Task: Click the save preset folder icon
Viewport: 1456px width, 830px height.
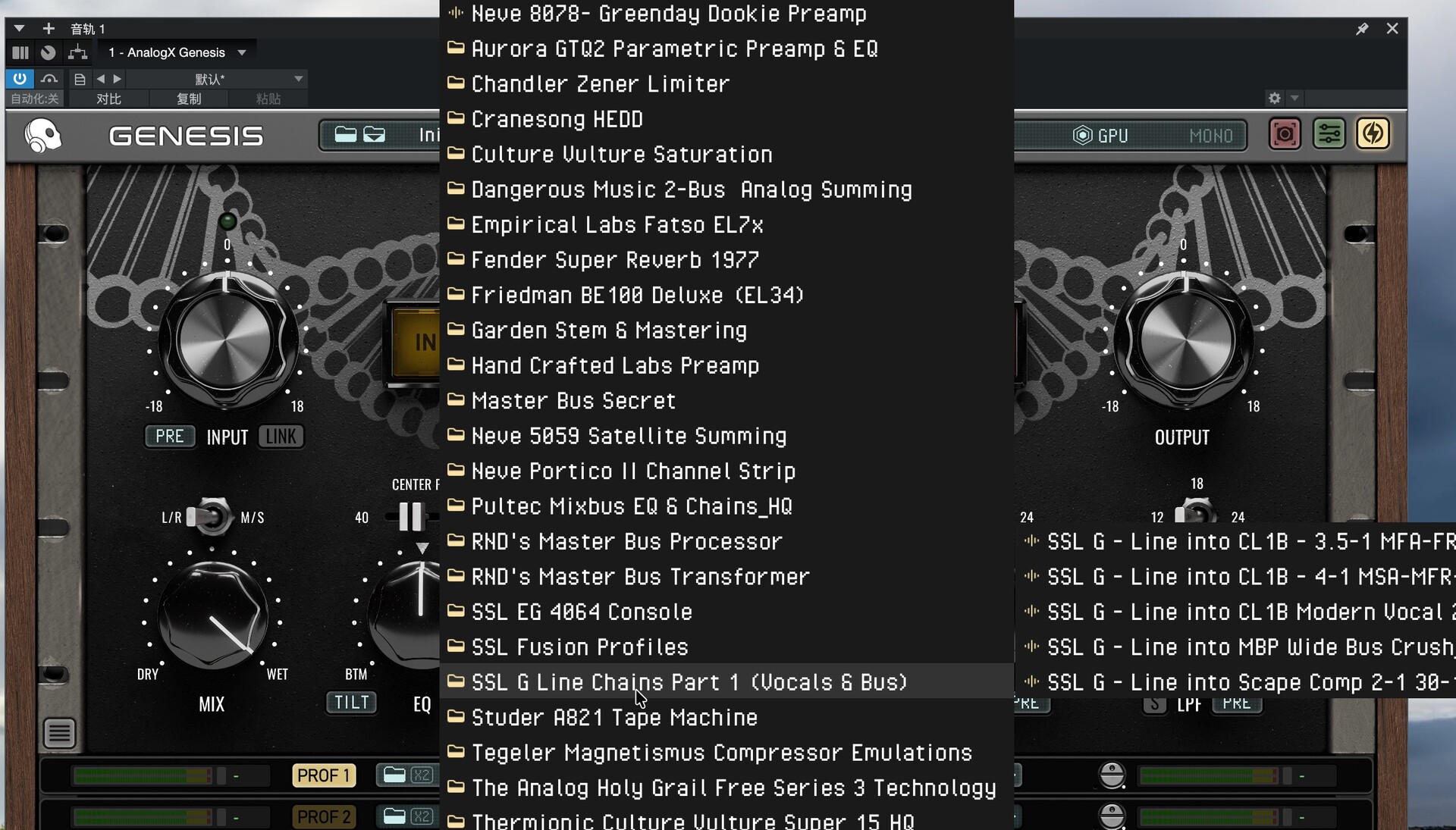Action: 375,135
